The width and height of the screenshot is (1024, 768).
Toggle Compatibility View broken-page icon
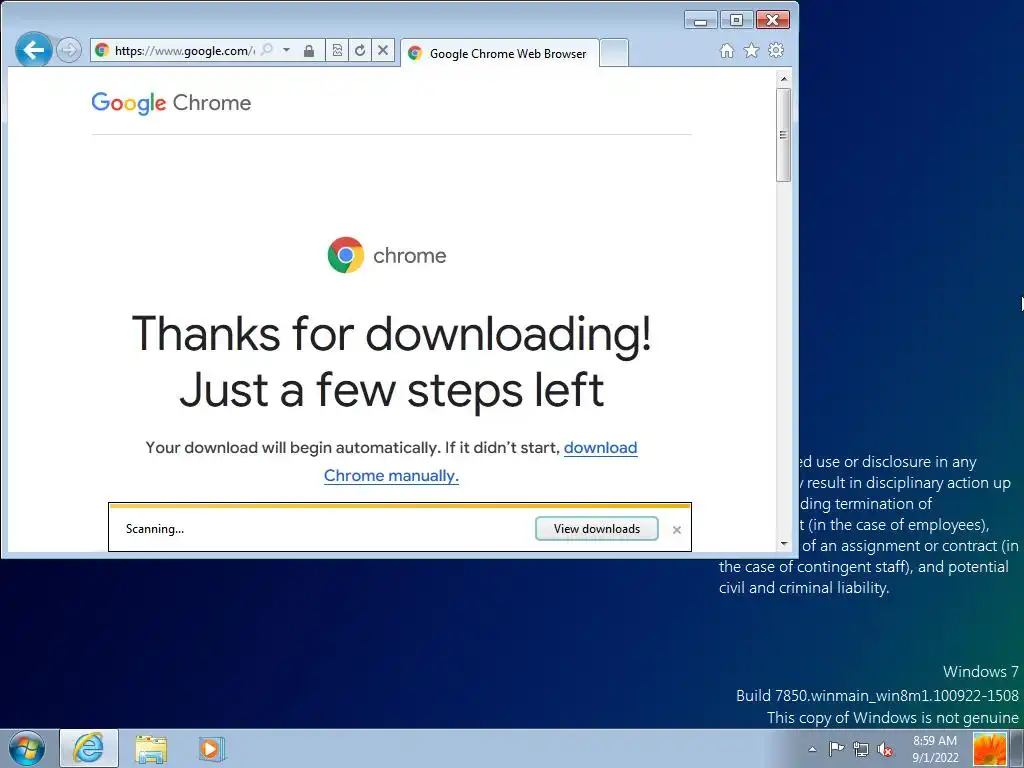337,50
